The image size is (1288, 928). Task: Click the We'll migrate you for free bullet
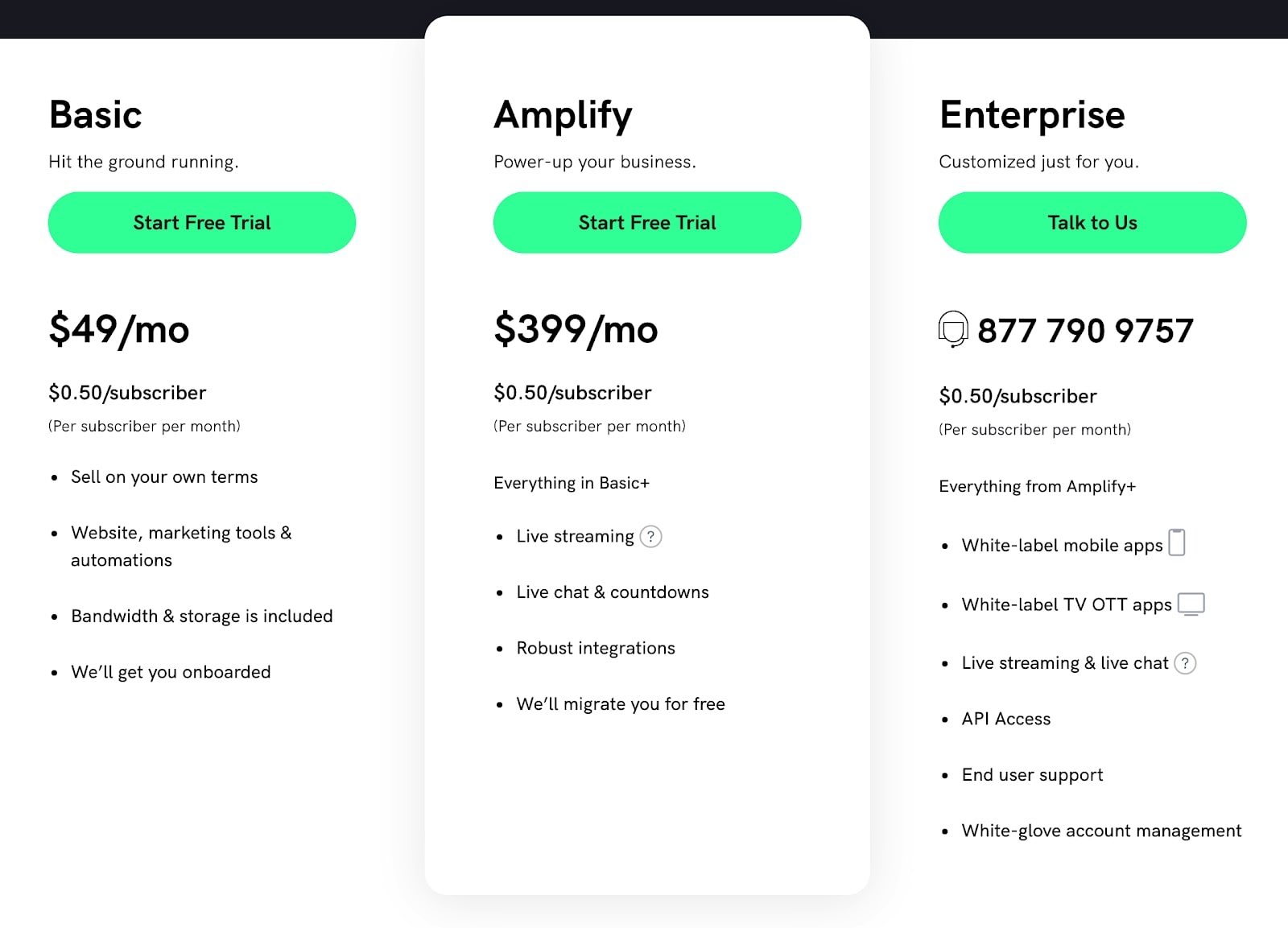(620, 703)
